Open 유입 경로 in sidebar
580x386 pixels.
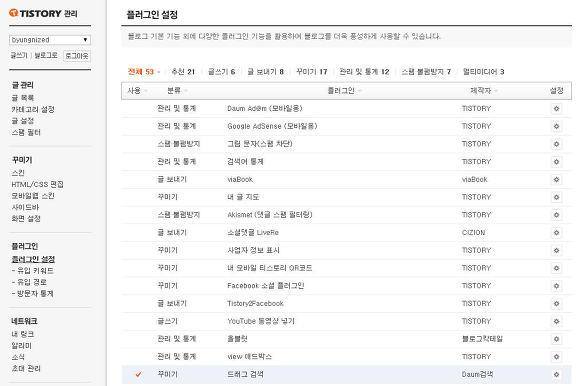(29, 282)
